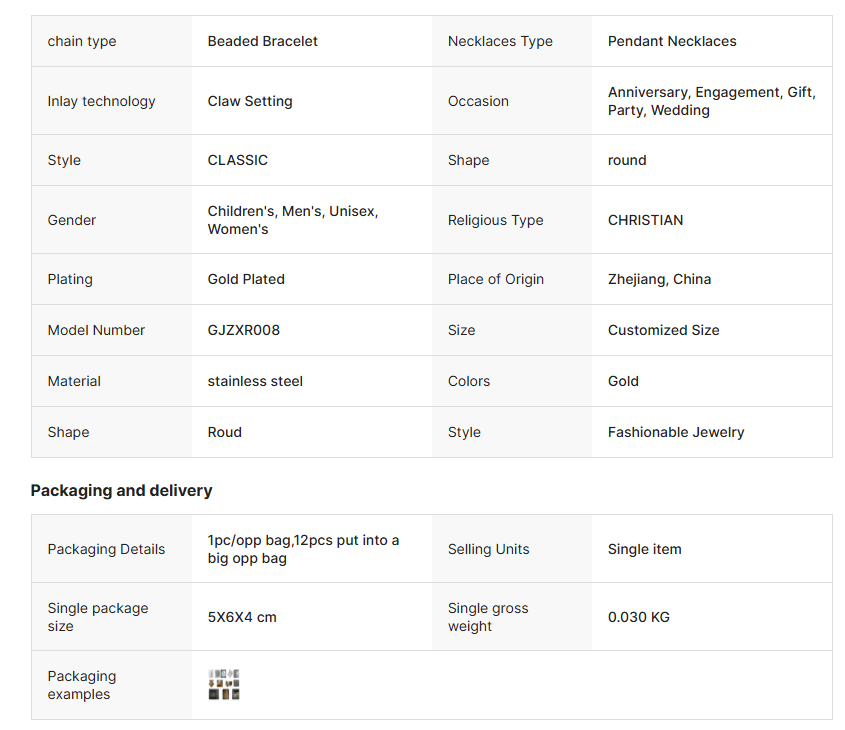Select the Pendant Necklaces value text
Image resolution: width=845 pixels, height=730 pixels.
click(x=672, y=41)
